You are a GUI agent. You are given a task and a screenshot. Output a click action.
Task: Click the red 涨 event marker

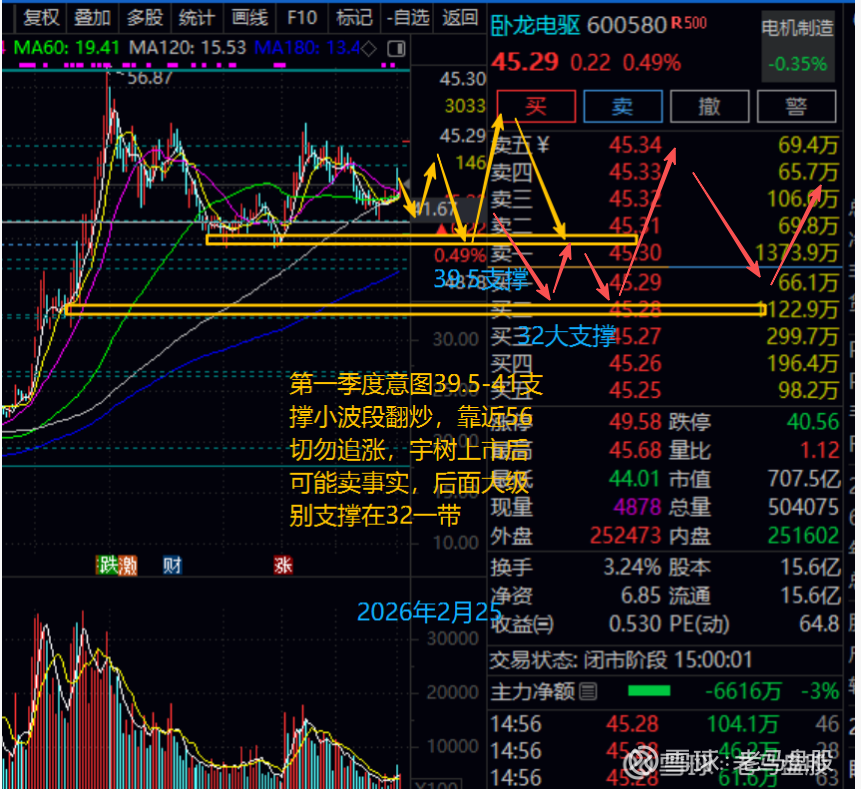(283, 565)
